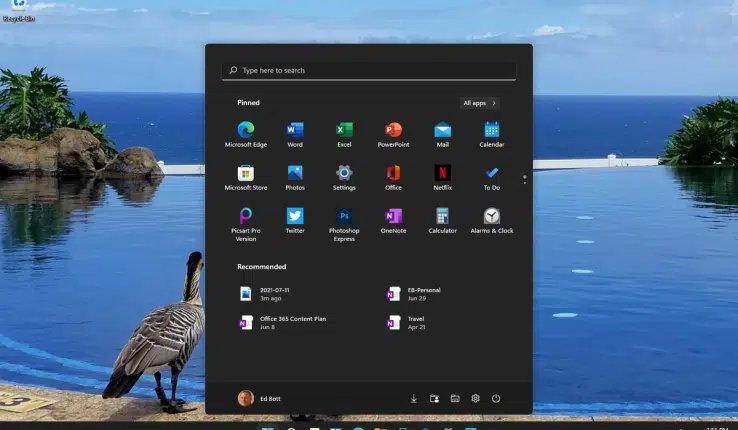Click the Type here to search box

point(369,71)
